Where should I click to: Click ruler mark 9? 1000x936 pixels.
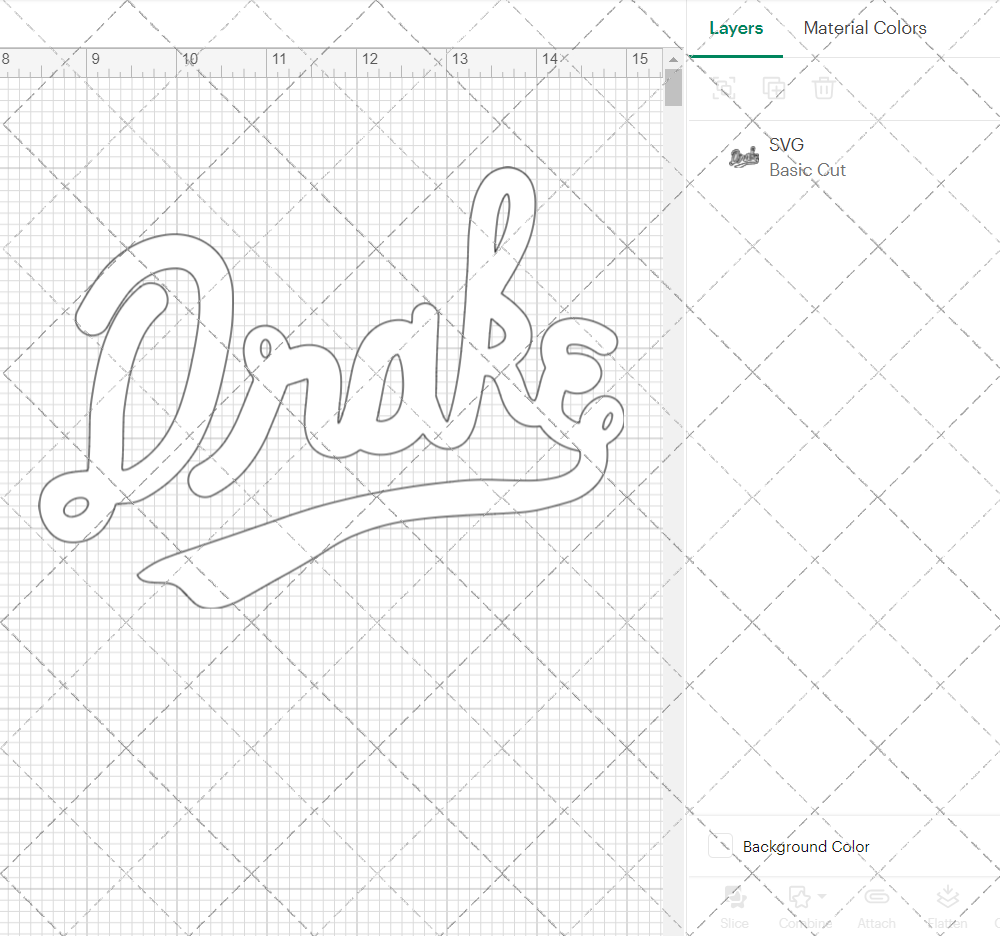[x=96, y=59]
